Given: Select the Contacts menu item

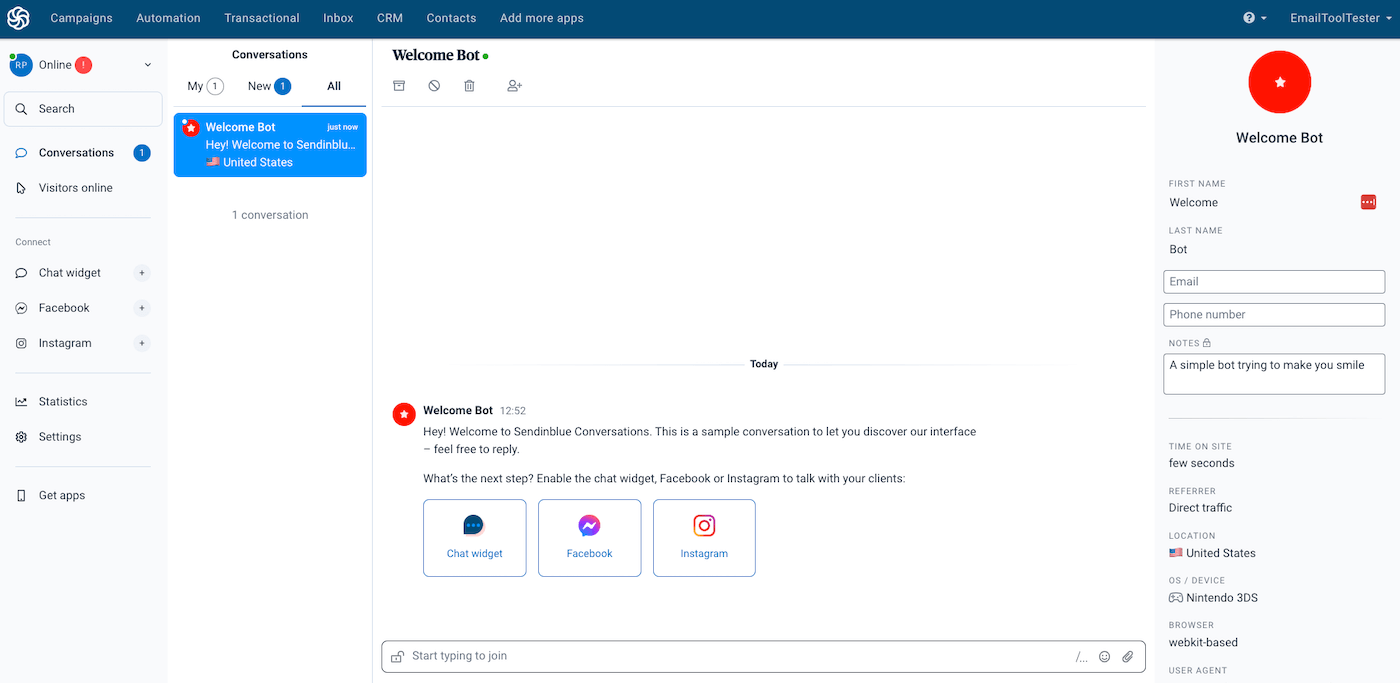Looking at the screenshot, I should click(451, 17).
